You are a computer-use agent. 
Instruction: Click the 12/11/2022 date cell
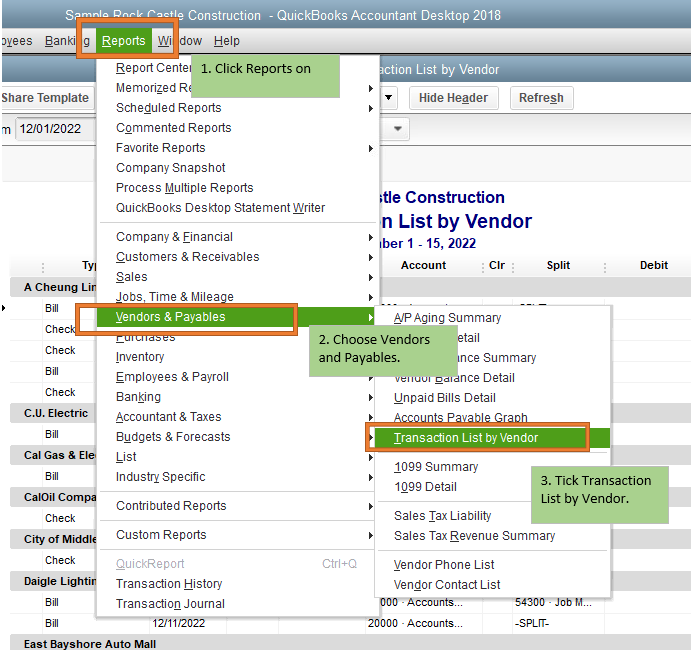coord(178,623)
